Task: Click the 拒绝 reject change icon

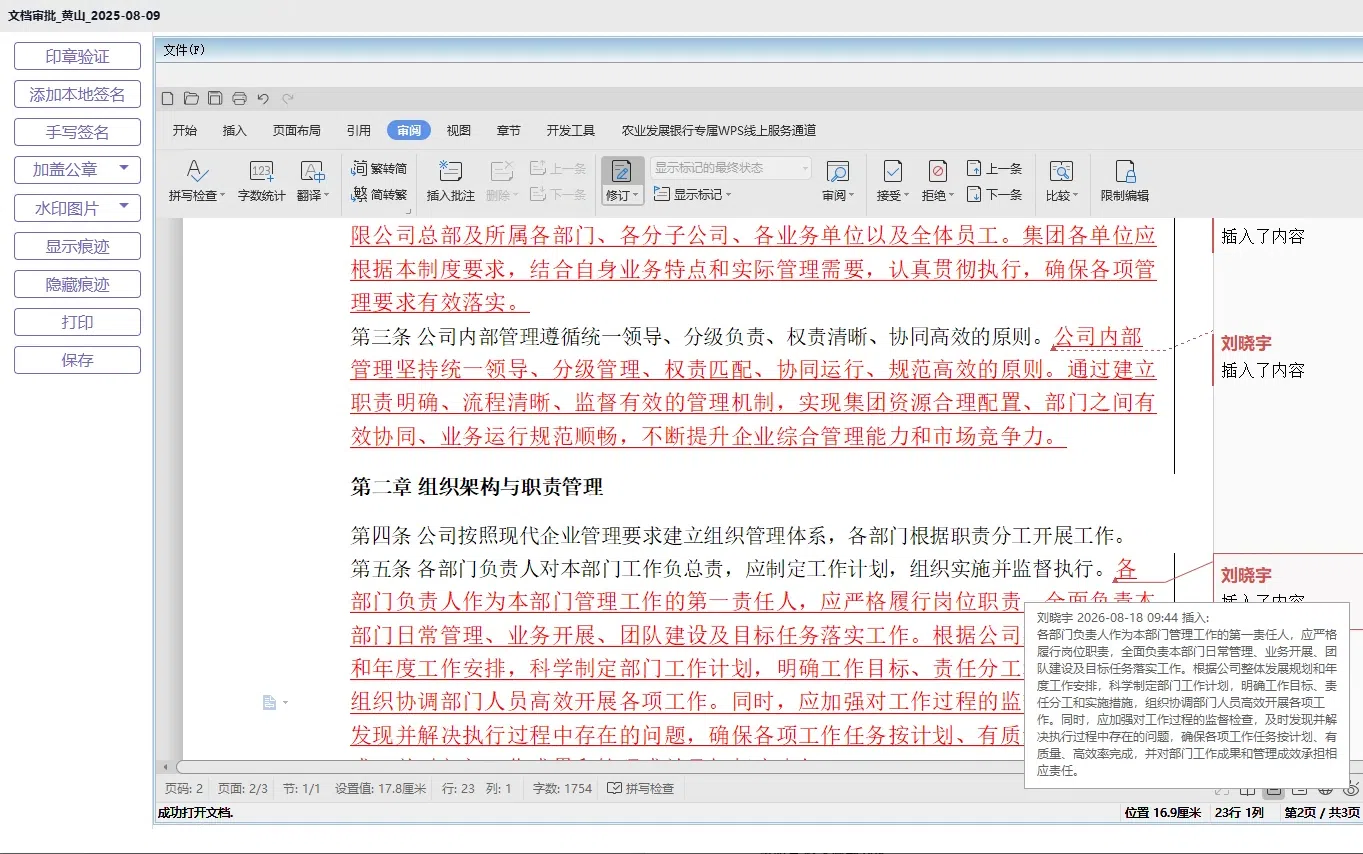Action: coord(937,171)
